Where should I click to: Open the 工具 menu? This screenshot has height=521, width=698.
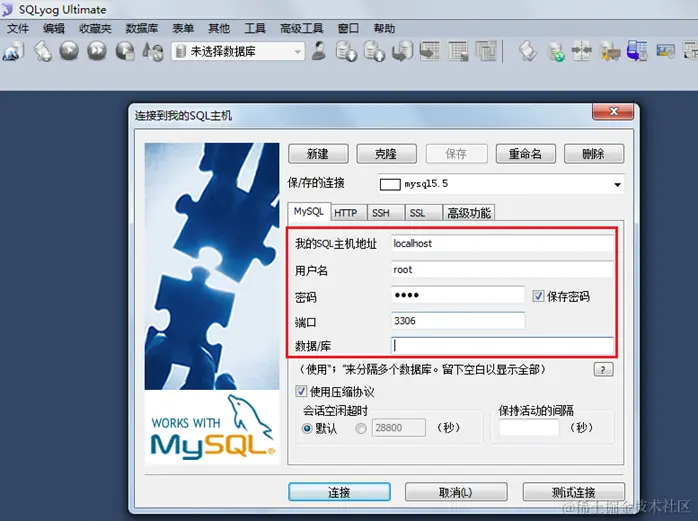[255, 28]
